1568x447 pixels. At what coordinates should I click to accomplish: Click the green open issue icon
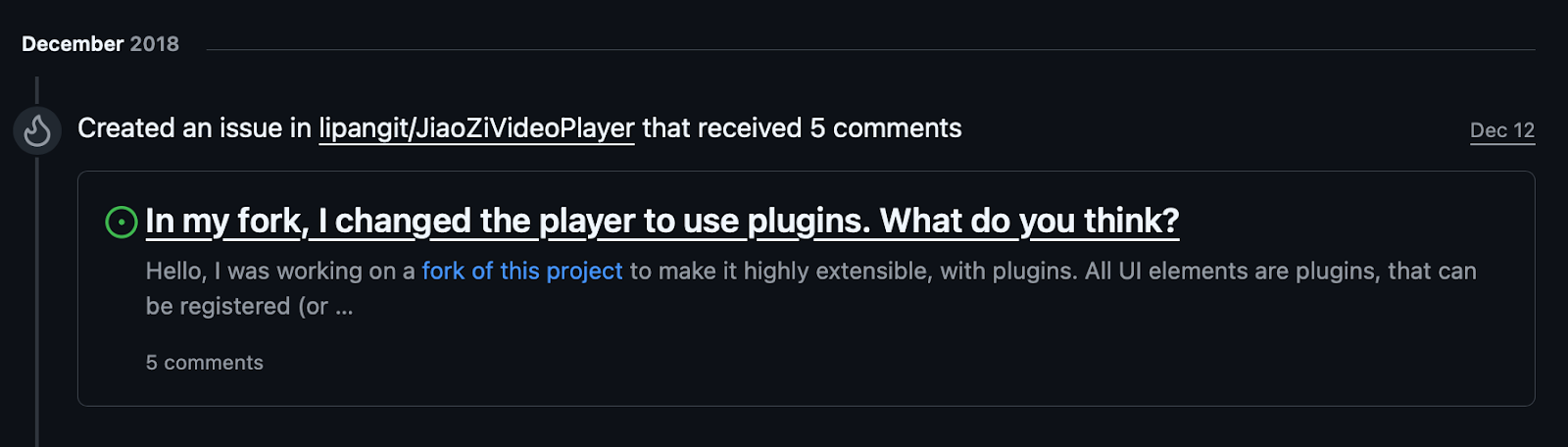(122, 223)
